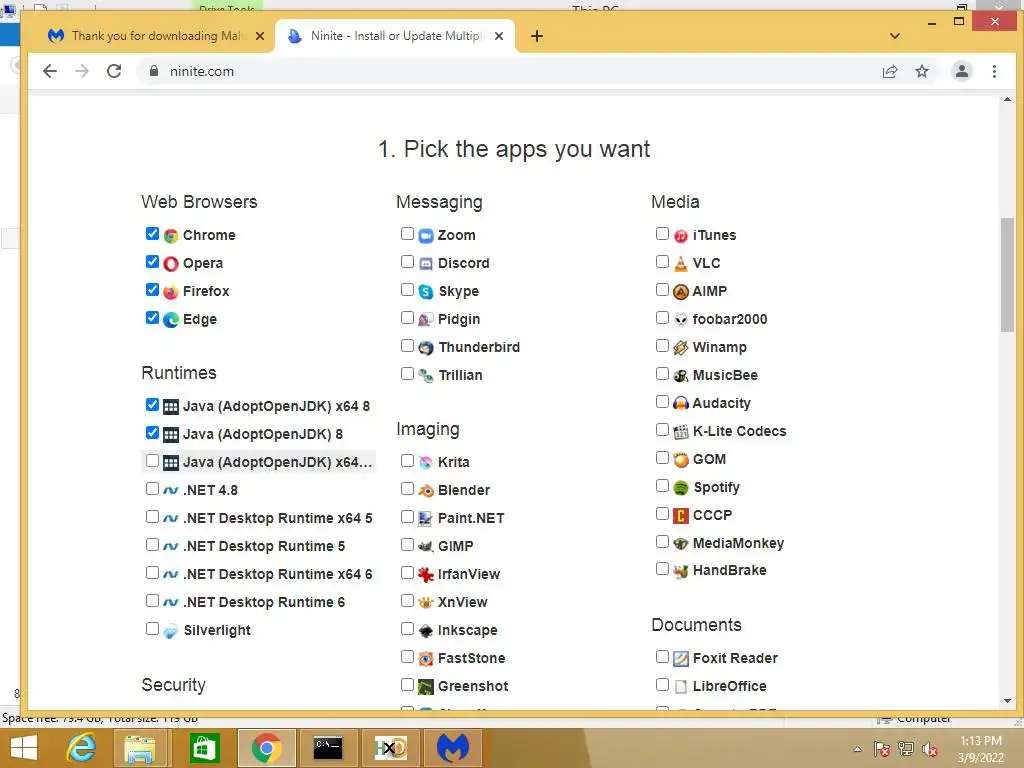Click the Edge app icon

pos(171,320)
